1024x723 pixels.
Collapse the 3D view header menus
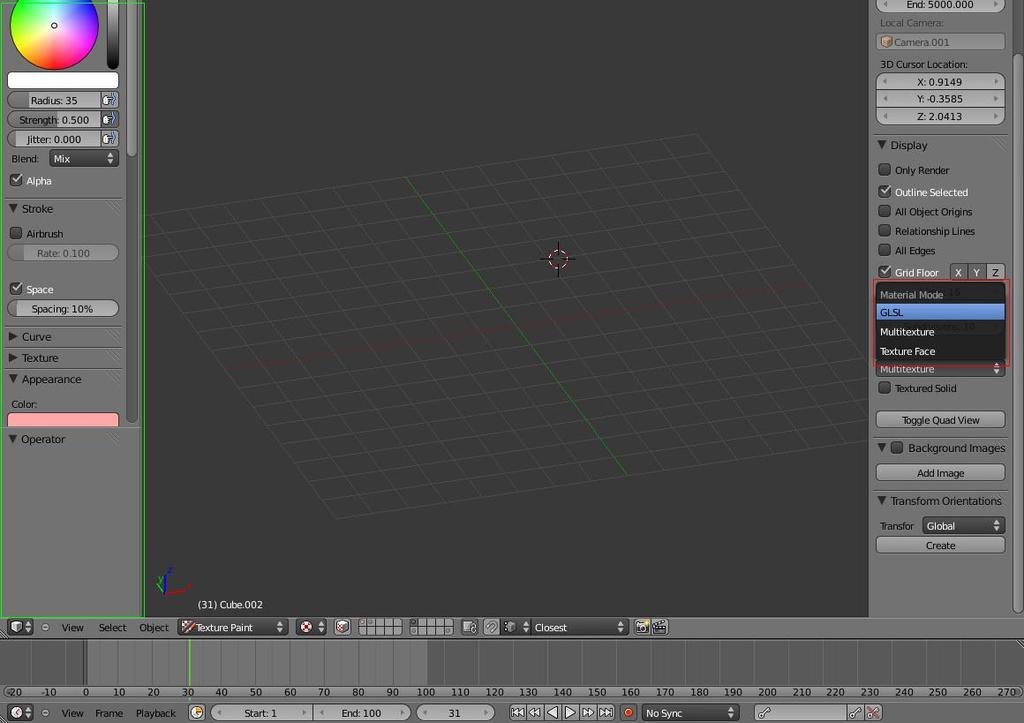(45, 627)
